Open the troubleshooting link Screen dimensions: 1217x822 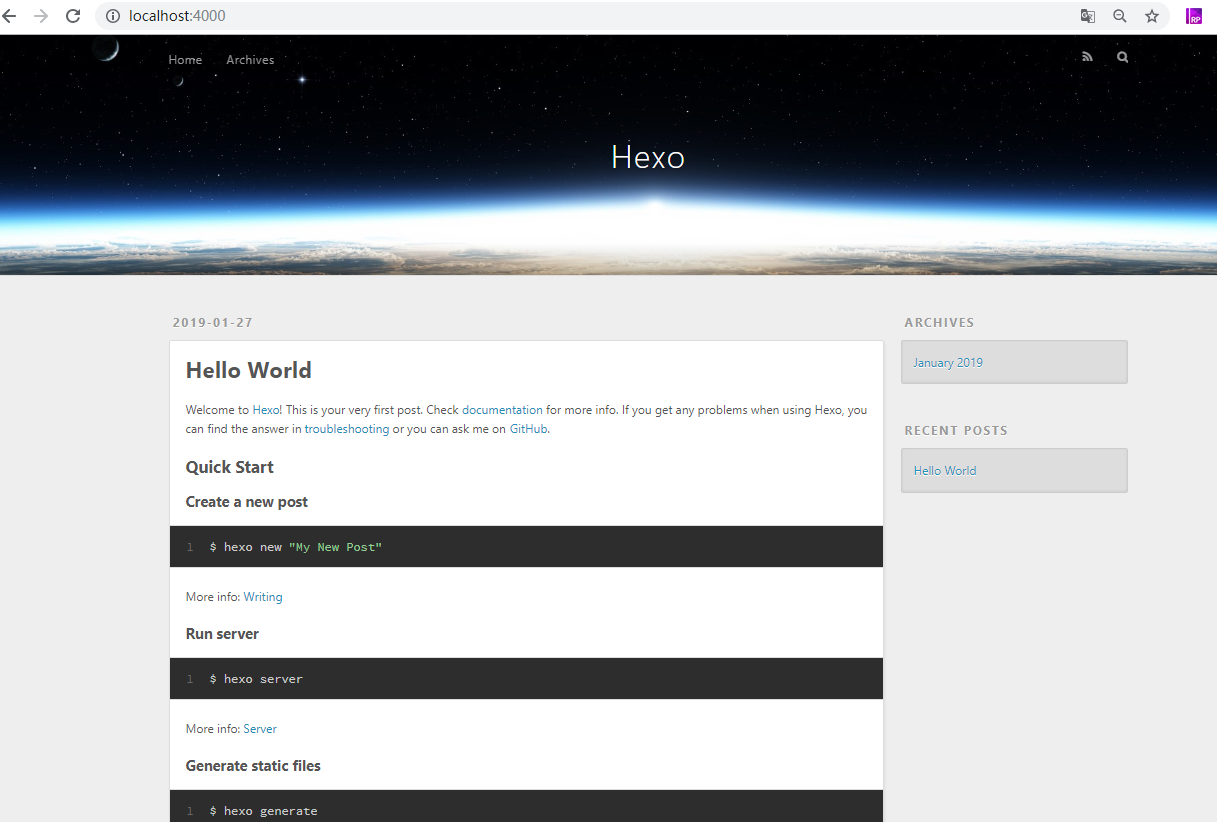[347, 429]
